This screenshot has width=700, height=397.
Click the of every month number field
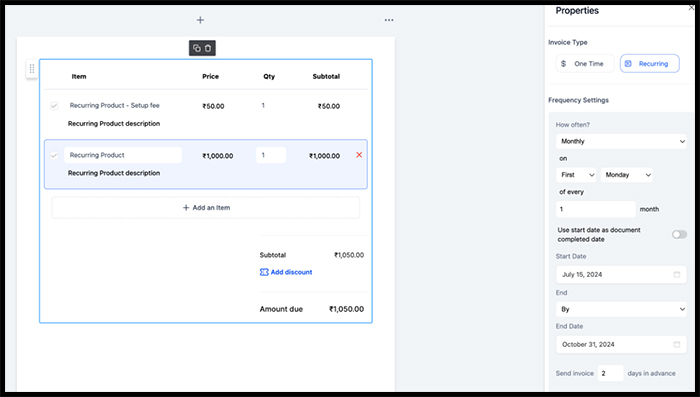(x=596, y=209)
